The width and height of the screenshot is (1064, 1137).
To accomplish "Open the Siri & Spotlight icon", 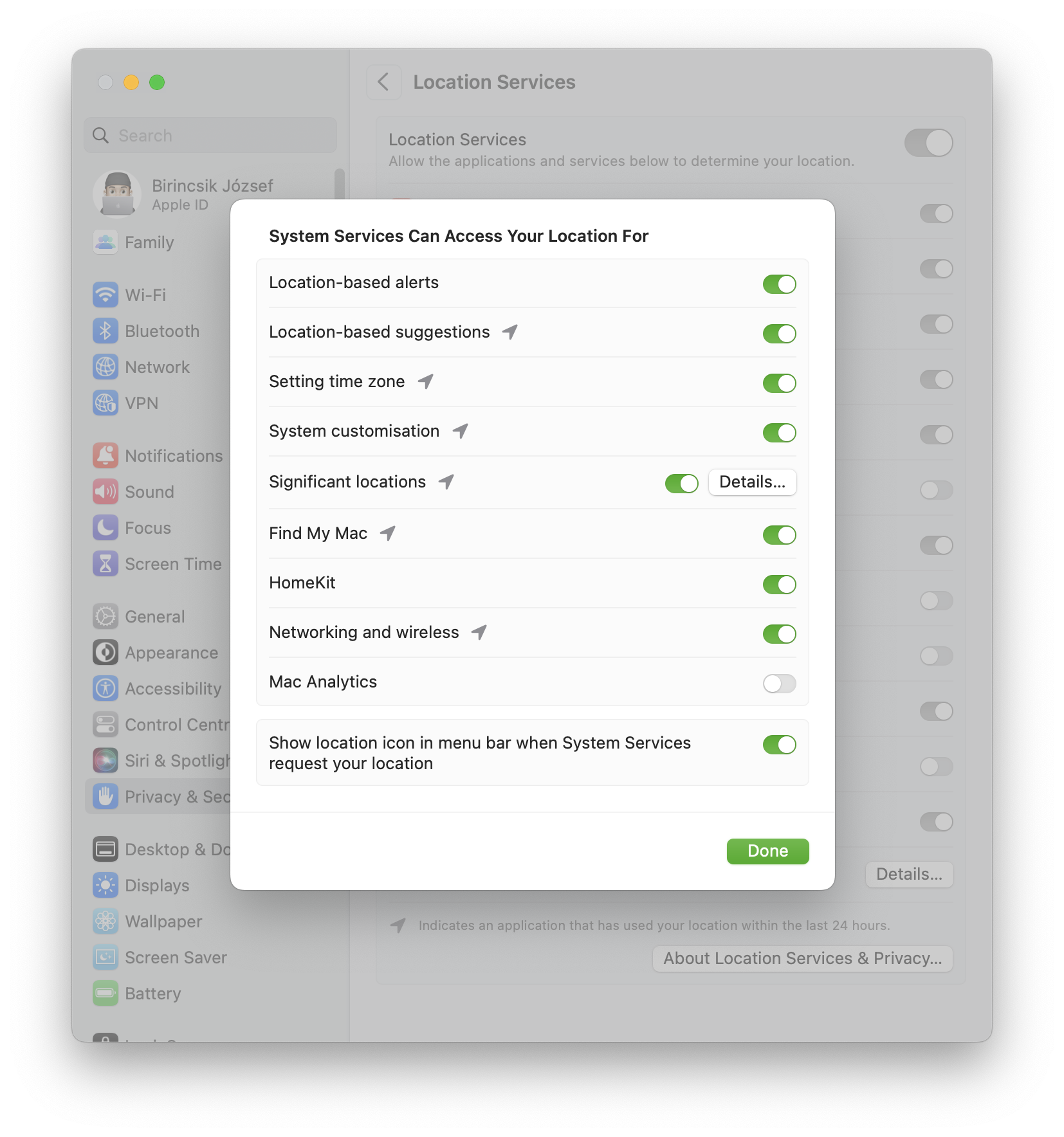I will pyautogui.click(x=105, y=761).
